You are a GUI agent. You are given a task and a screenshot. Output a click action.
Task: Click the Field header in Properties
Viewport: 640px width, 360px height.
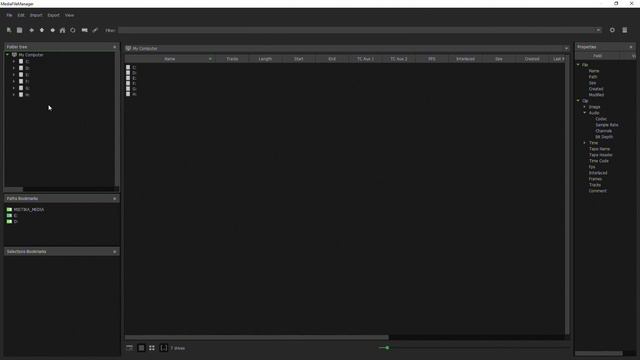click(598, 56)
